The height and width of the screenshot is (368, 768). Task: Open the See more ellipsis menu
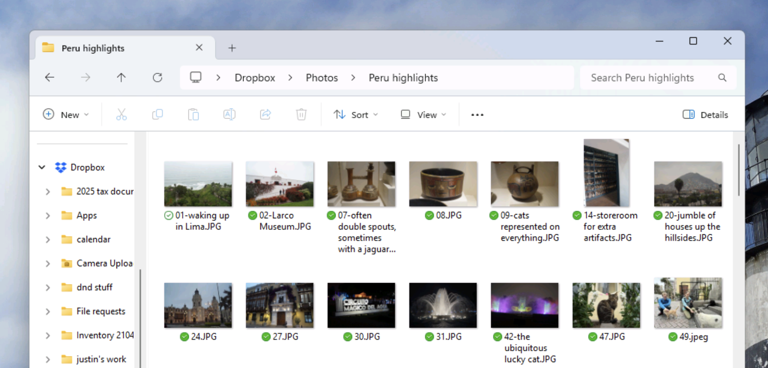(477, 115)
